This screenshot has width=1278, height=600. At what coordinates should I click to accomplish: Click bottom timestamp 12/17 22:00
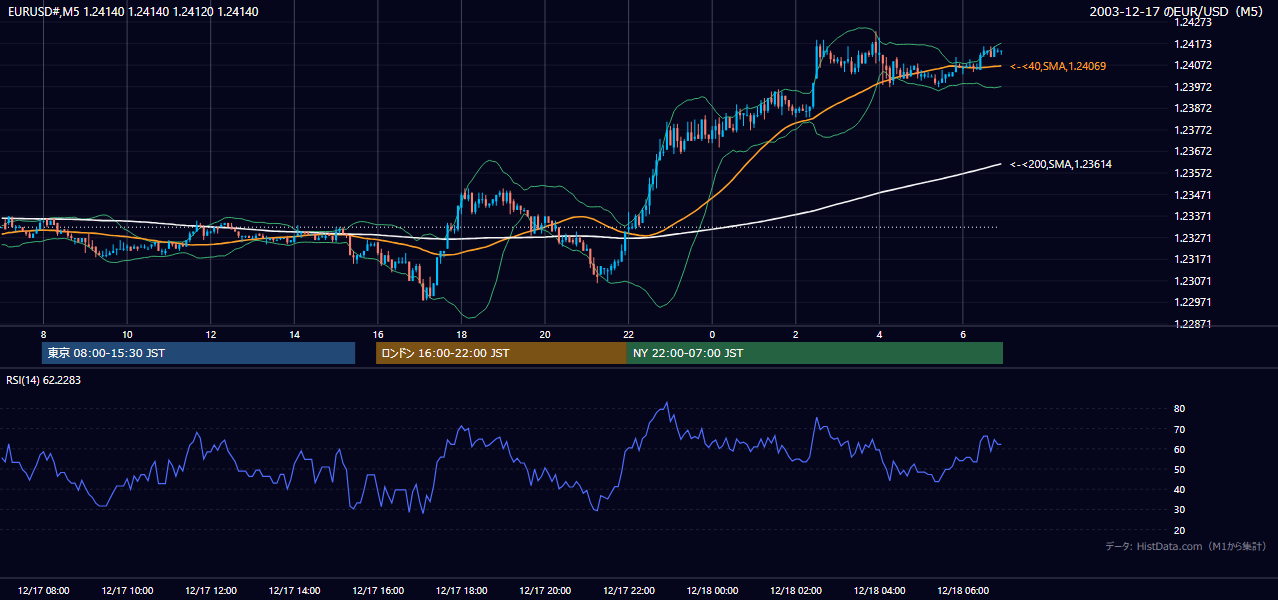click(x=628, y=591)
